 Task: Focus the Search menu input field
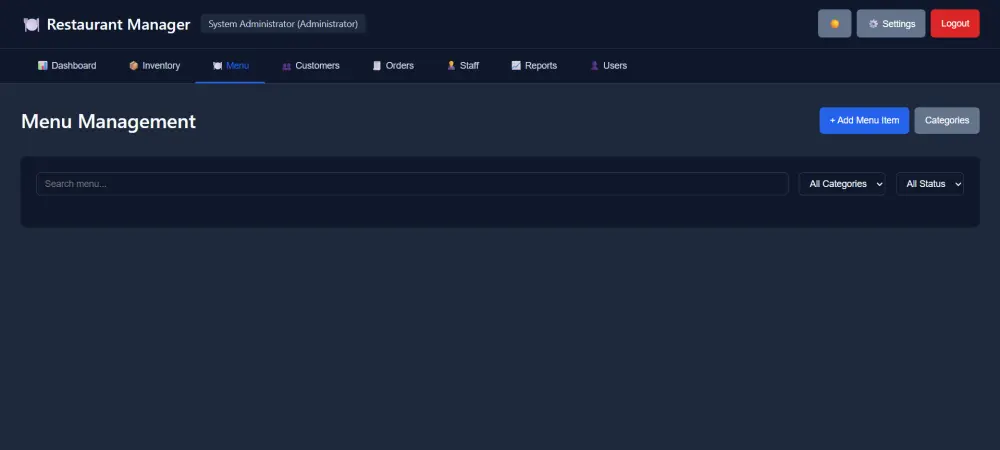(x=412, y=184)
